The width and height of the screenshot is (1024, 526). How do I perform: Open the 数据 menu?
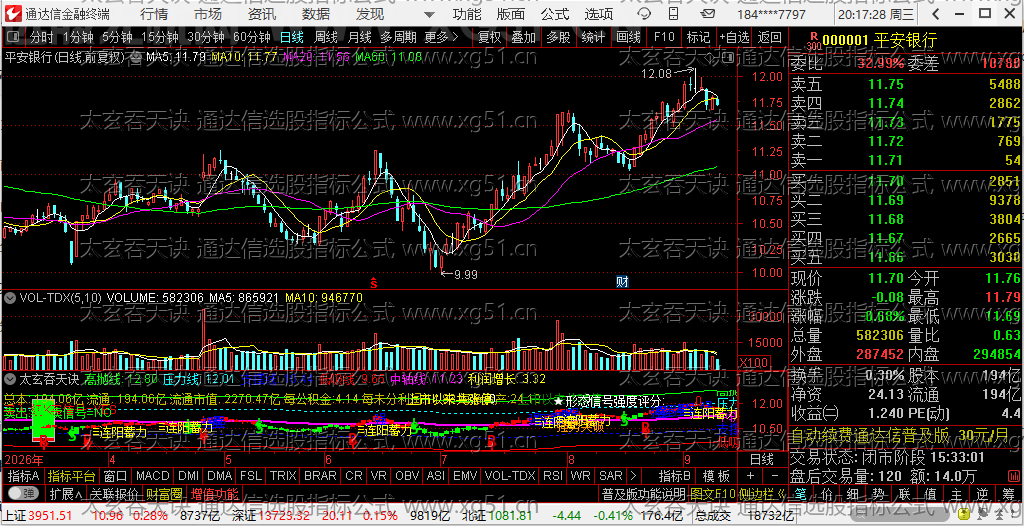pyautogui.click(x=316, y=14)
